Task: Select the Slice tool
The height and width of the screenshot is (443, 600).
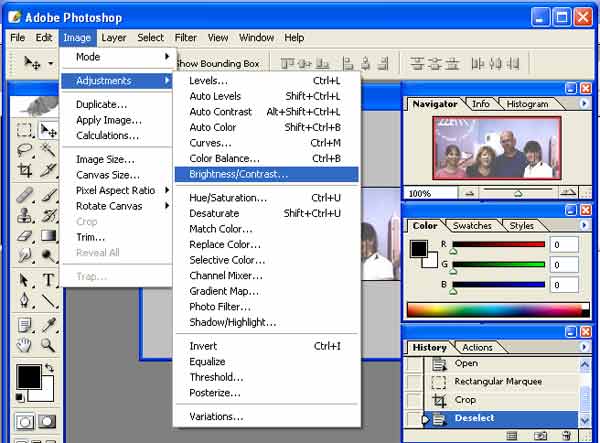Action: tap(48, 170)
